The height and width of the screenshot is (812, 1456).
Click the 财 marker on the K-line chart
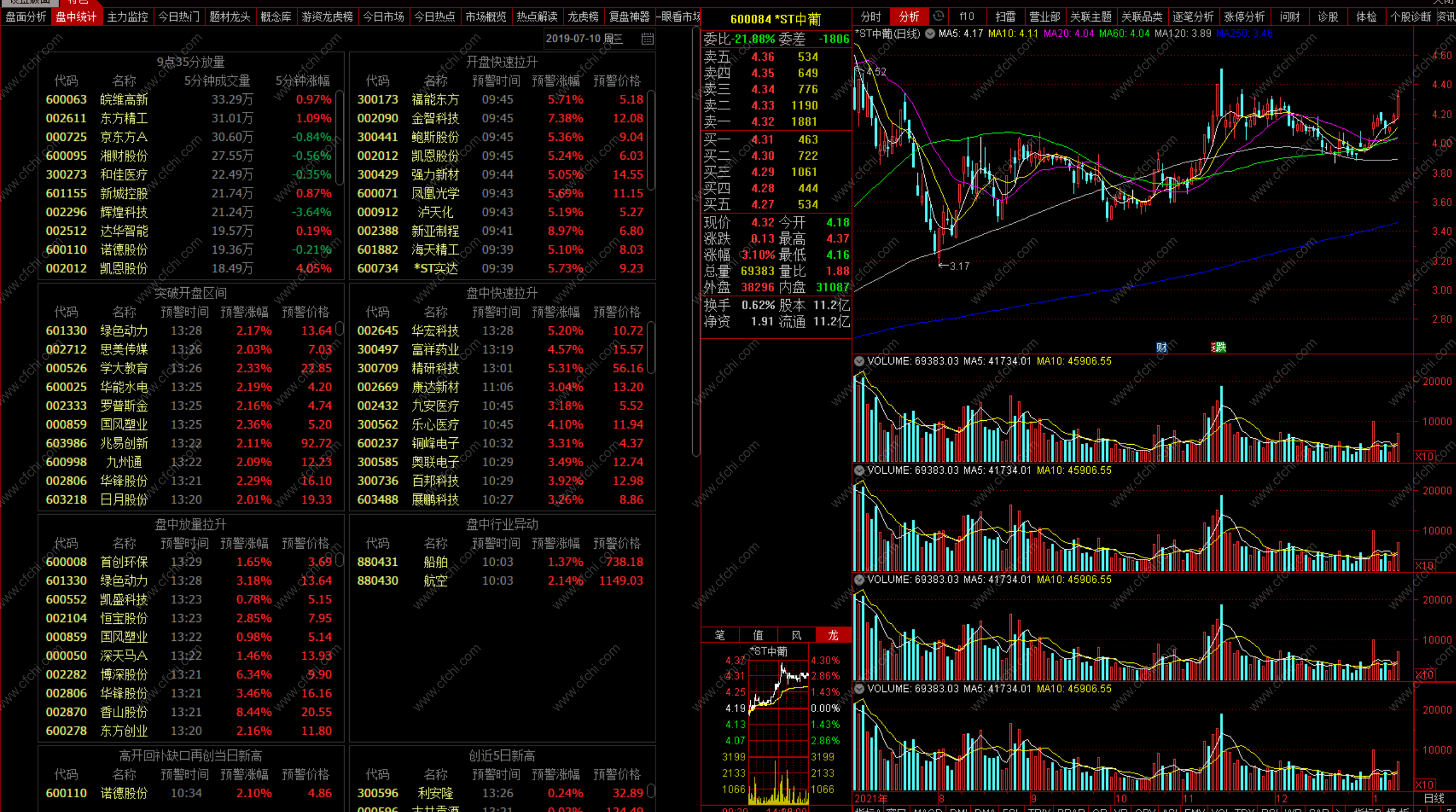coord(1161,347)
